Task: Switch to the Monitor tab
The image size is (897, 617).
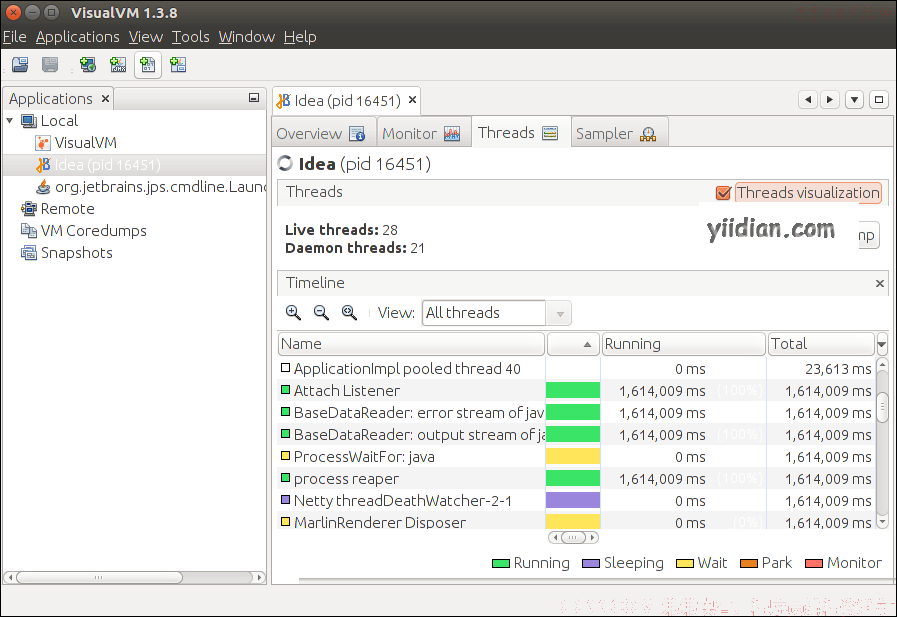Action: tap(423, 133)
